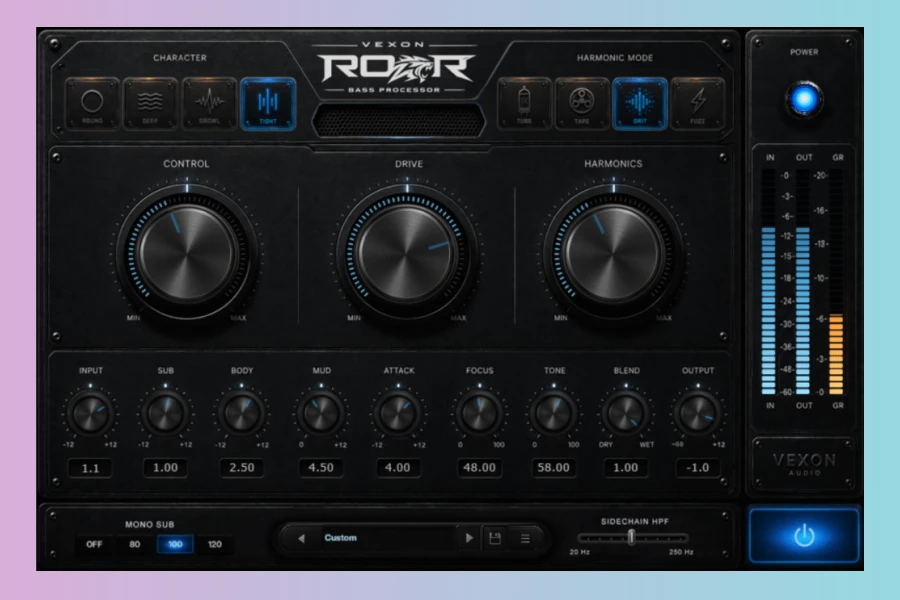Click the Focus small knob
The width and height of the screenshot is (900, 600).
479,413
